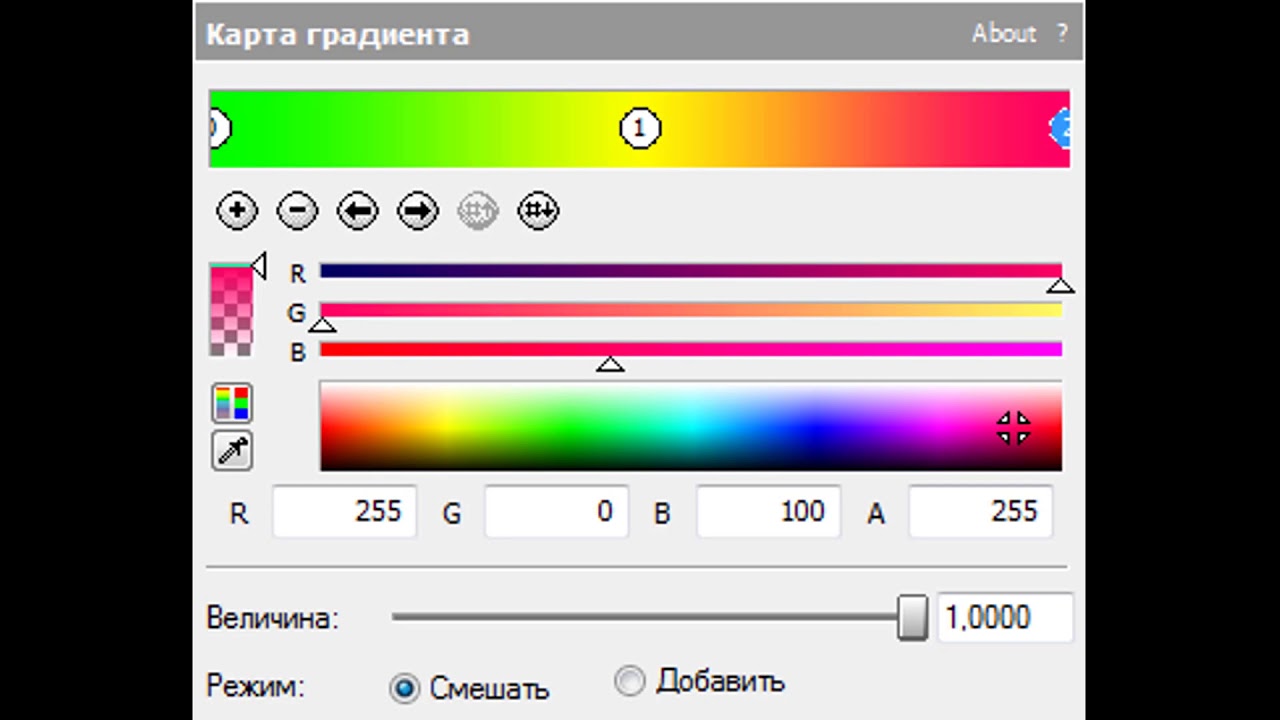Click the pink color preview swatch

pos(230,310)
